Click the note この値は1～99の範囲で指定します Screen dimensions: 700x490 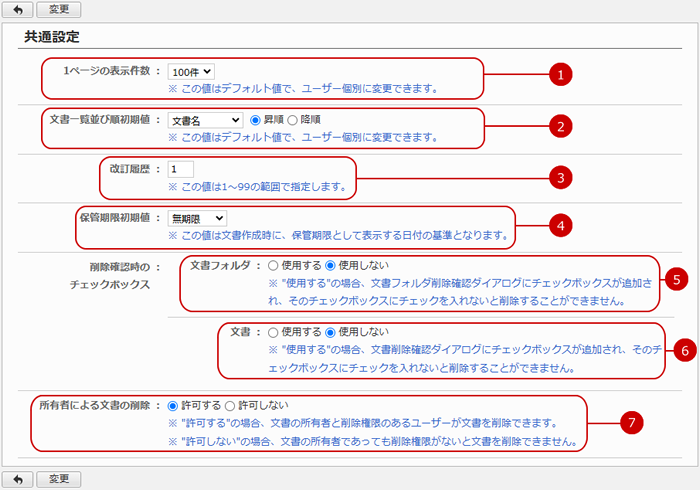coord(258,187)
